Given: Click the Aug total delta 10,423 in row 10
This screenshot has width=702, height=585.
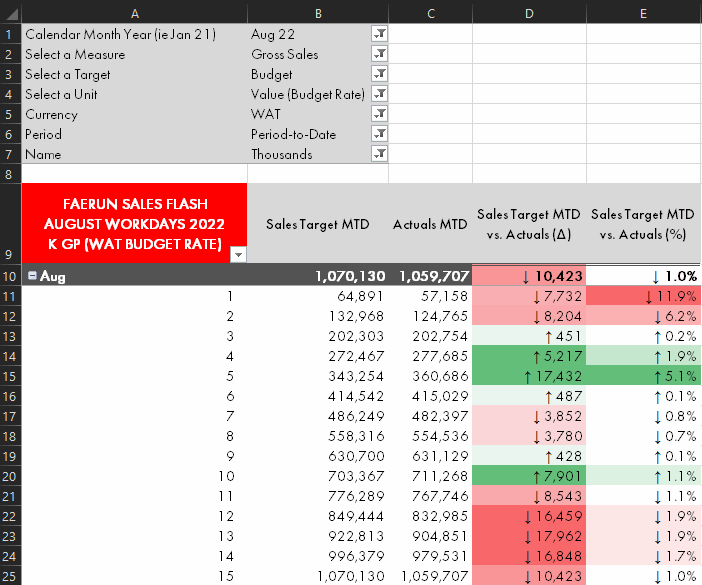Looking at the screenshot, I should (529, 276).
